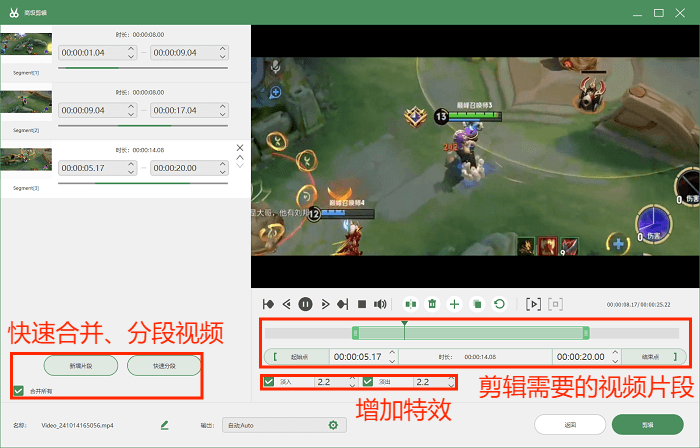Click the right green trim handle on timeline
This screenshot has width=700, height=448.
point(586,333)
